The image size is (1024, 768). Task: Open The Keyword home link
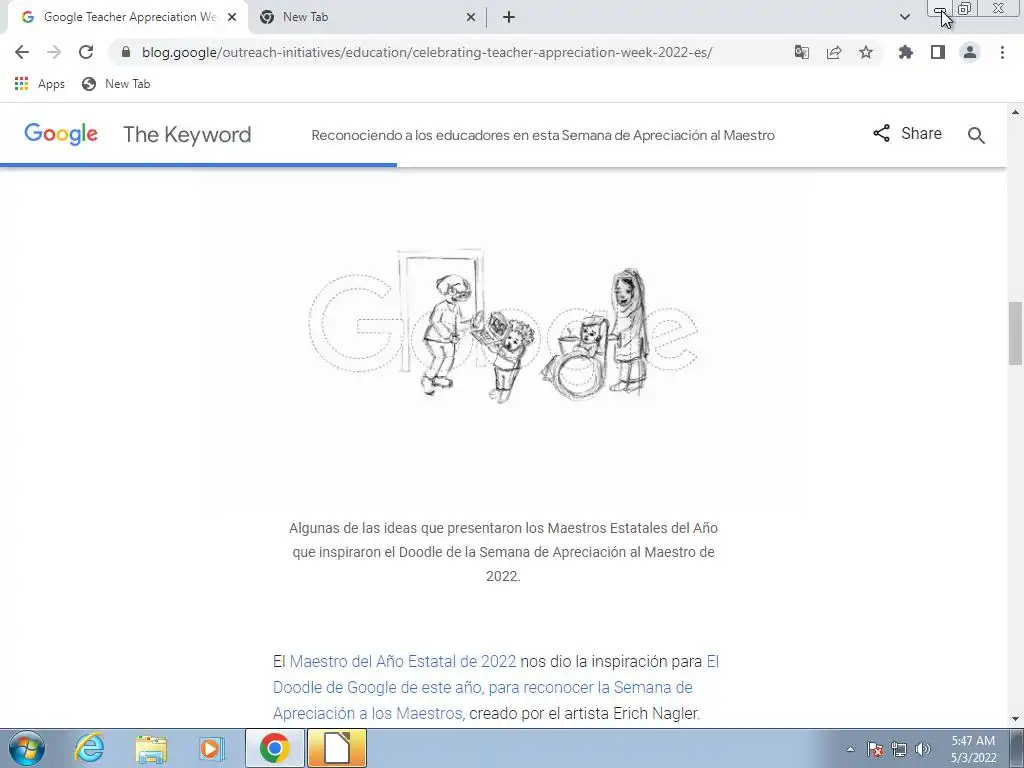tap(187, 135)
